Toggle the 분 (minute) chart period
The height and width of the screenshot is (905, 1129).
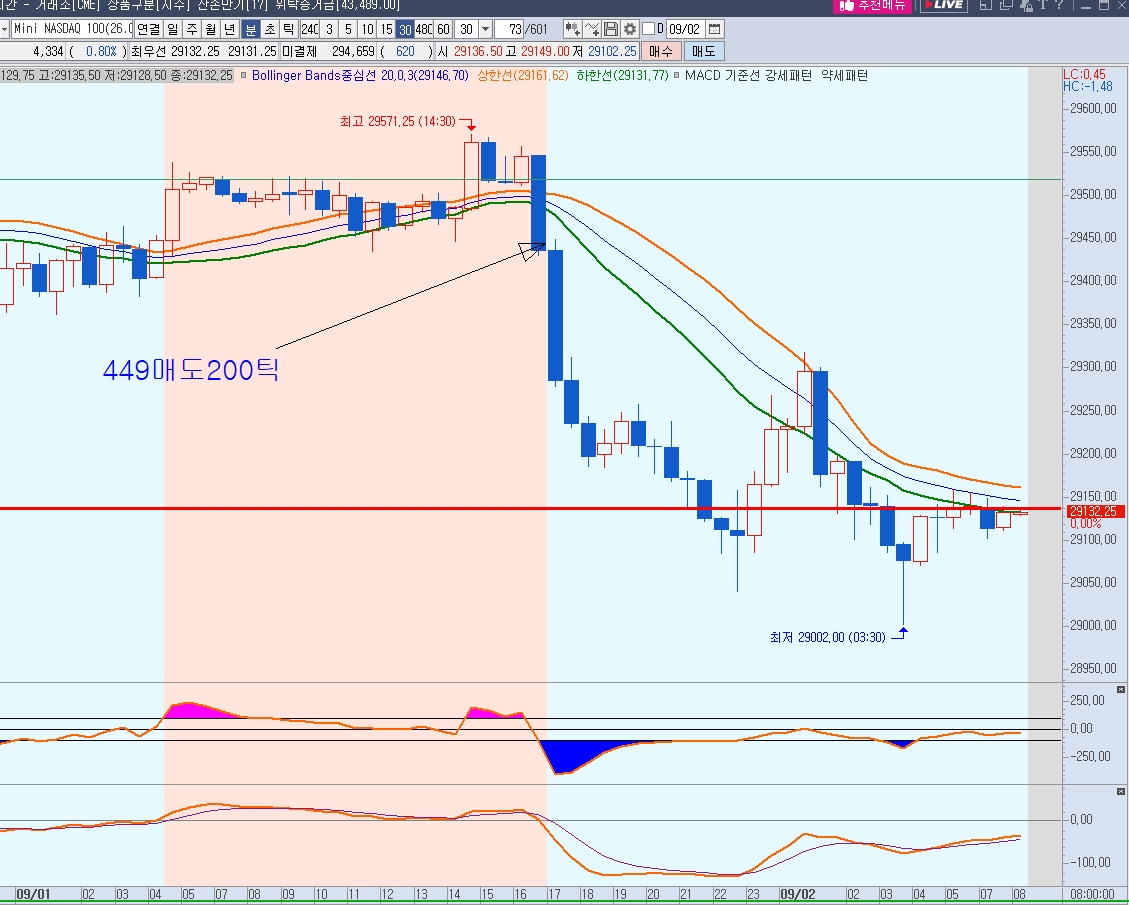pyautogui.click(x=251, y=29)
